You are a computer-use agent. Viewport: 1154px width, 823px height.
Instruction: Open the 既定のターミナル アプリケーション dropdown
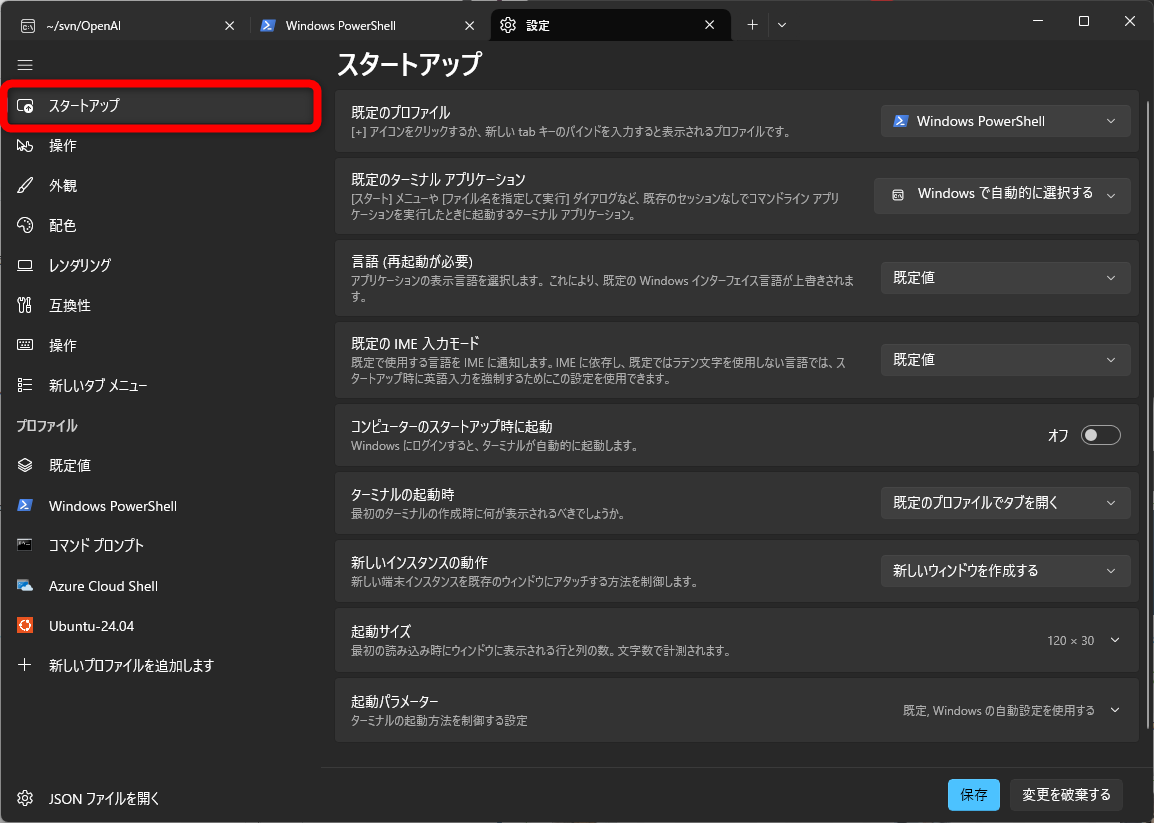coord(1002,195)
